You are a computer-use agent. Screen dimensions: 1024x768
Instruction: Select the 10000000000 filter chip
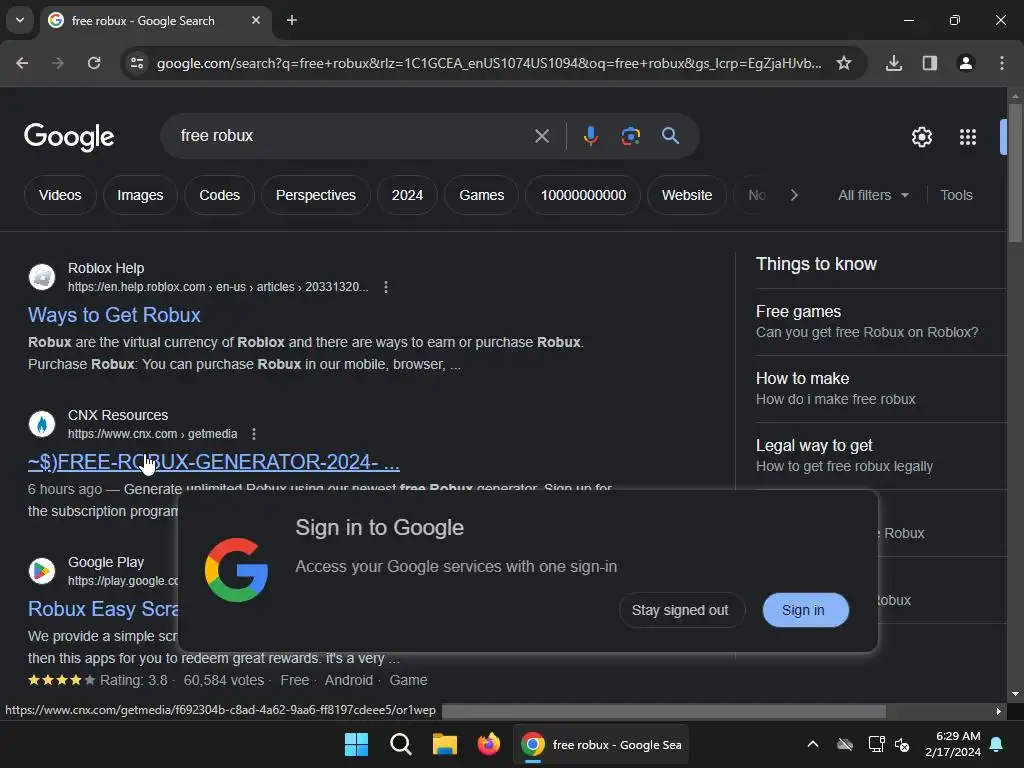pyautogui.click(x=583, y=195)
